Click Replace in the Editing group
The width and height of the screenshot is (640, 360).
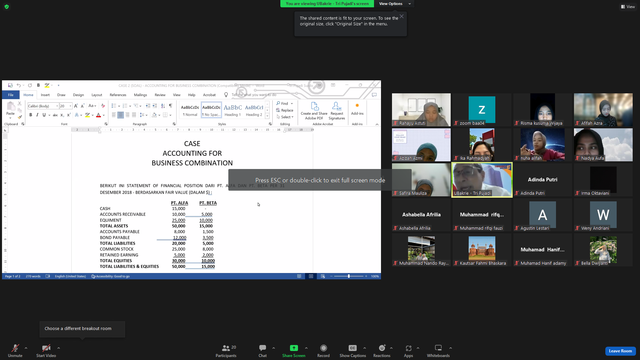pos(285,110)
